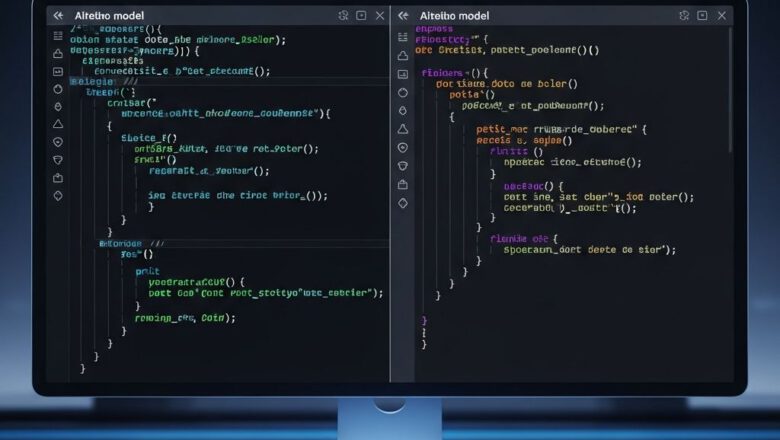Image resolution: width=780 pixels, height=440 pixels.
Task: Click the 'model' title text in the right pane header
Action: tap(474, 16)
